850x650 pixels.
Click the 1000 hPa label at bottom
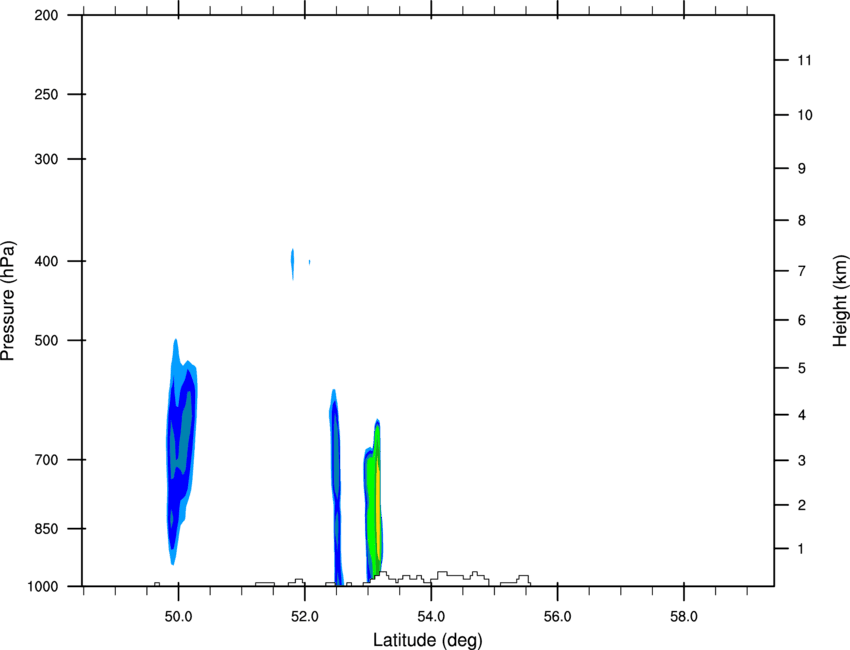click(43, 586)
